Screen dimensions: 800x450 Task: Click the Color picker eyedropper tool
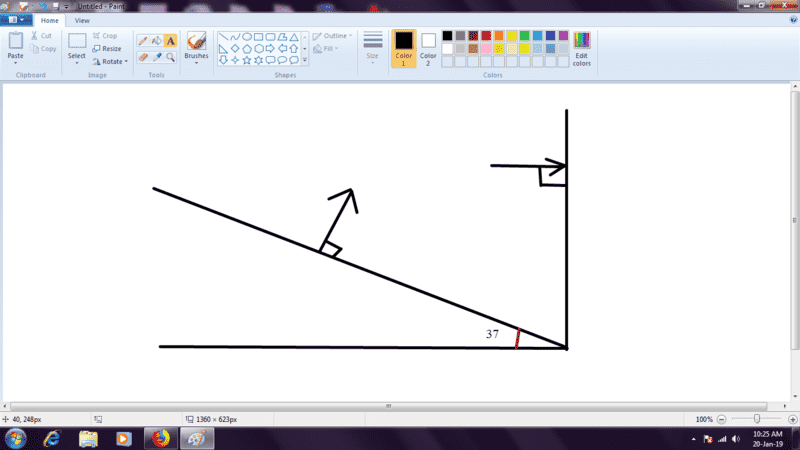coord(156,57)
